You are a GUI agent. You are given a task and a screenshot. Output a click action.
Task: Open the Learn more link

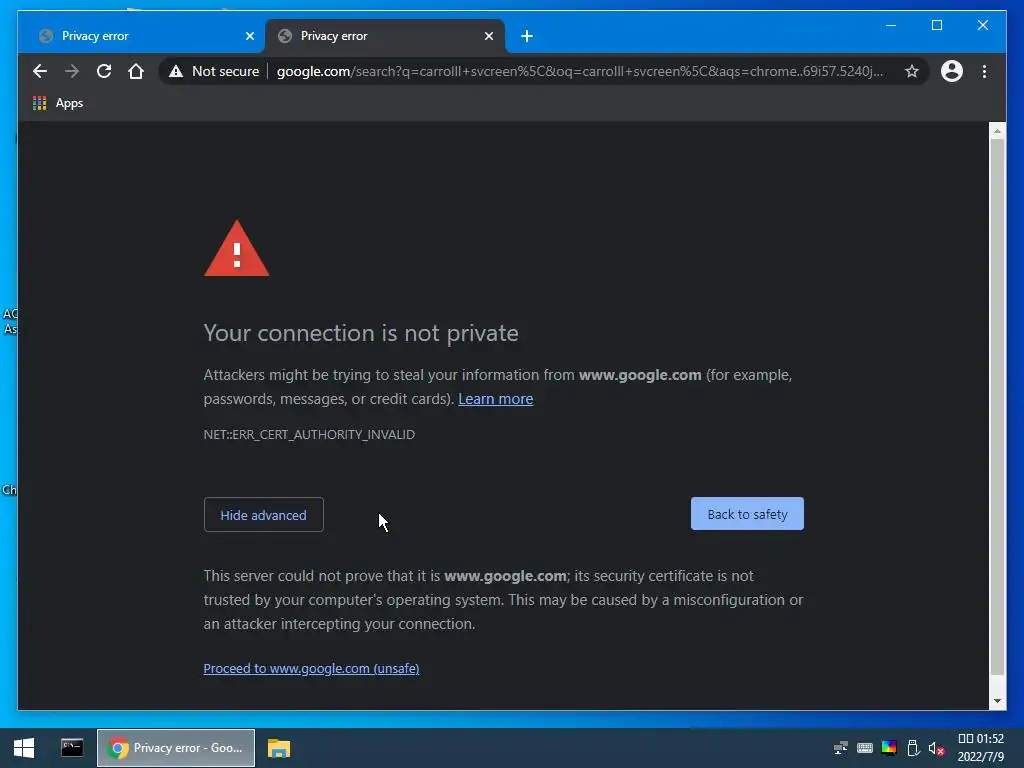496,399
